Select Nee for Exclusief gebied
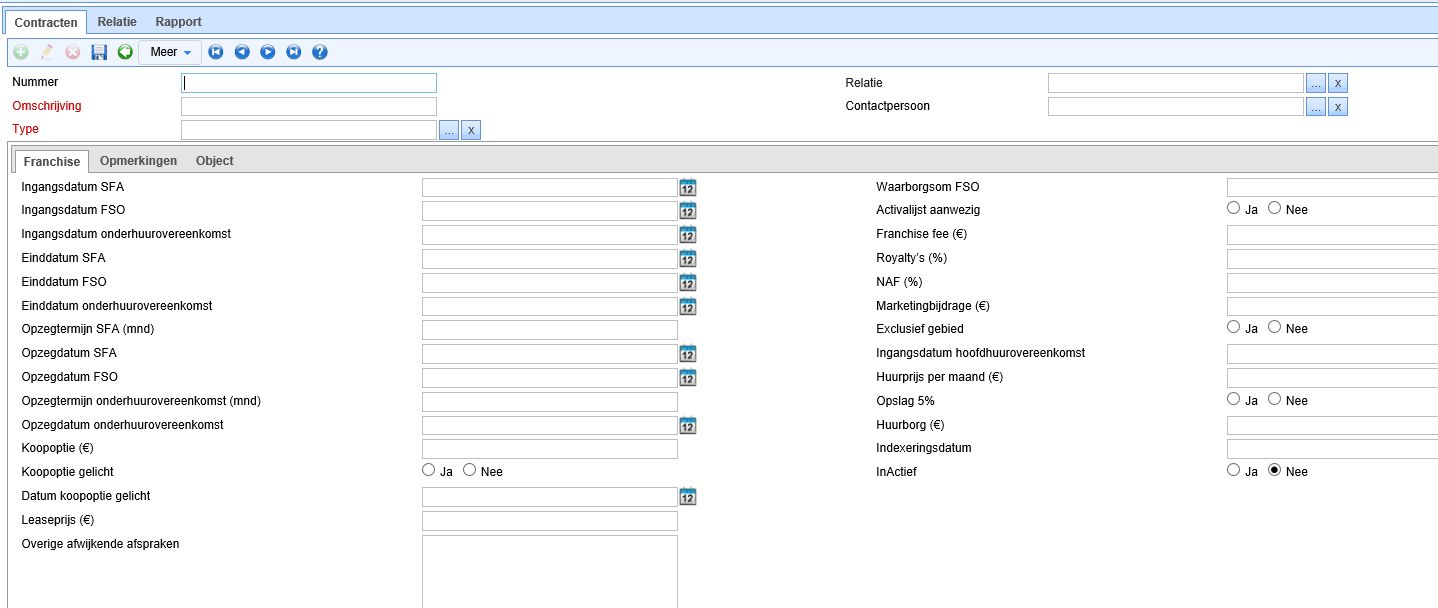Screen dimensions: 1438x608 (x=1274, y=327)
